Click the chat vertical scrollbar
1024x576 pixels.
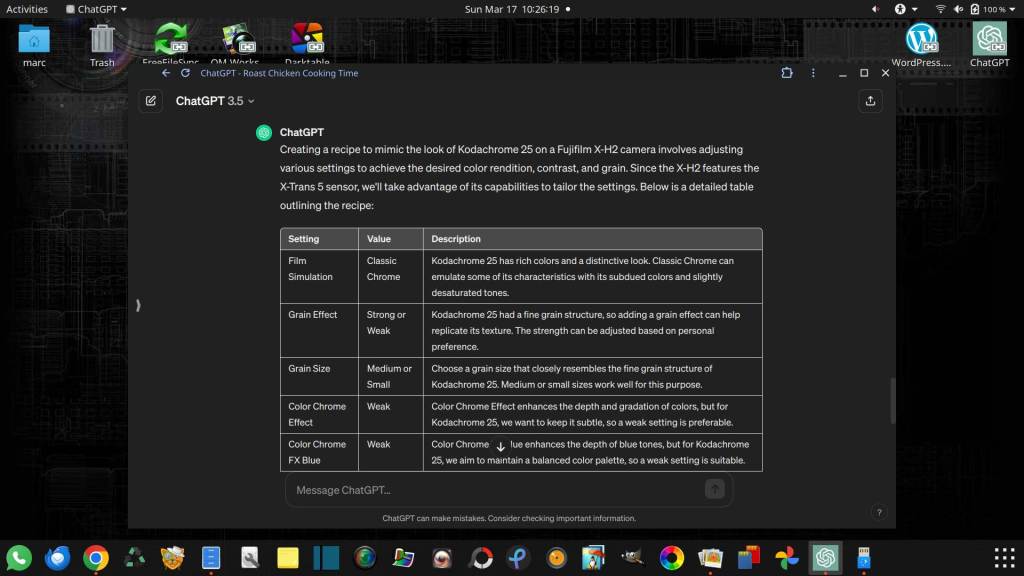click(x=892, y=400)
